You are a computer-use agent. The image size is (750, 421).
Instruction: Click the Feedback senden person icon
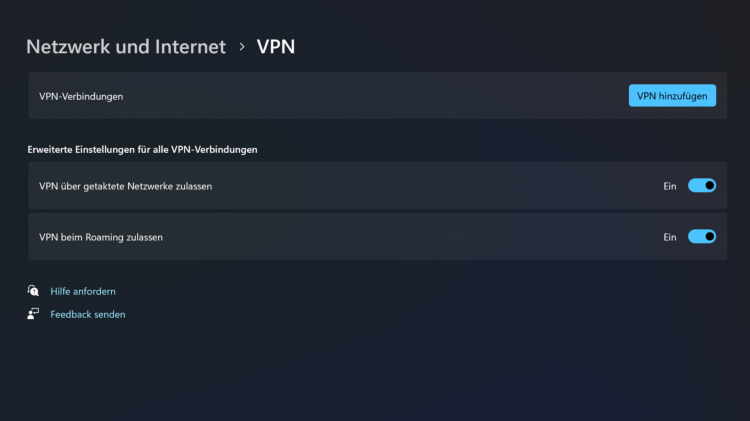tap(33, 314)
